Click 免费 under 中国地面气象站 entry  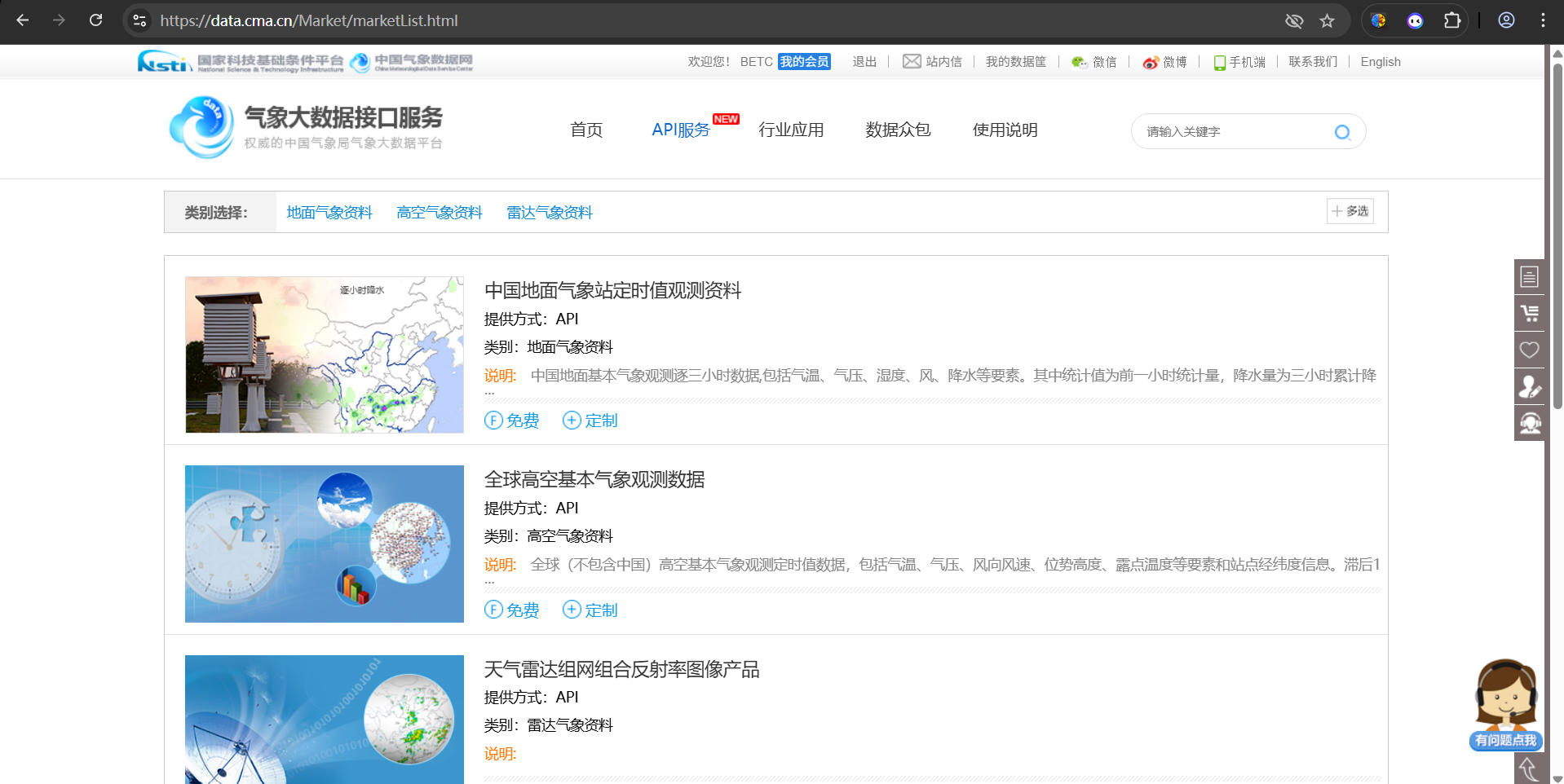[512, 421]
